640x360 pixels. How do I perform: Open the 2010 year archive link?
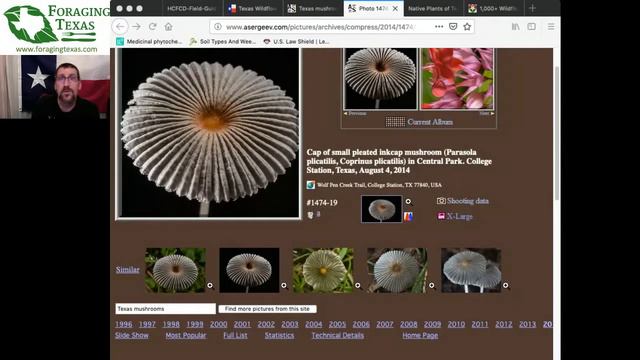pyautogui.click(x=456, y=324)
